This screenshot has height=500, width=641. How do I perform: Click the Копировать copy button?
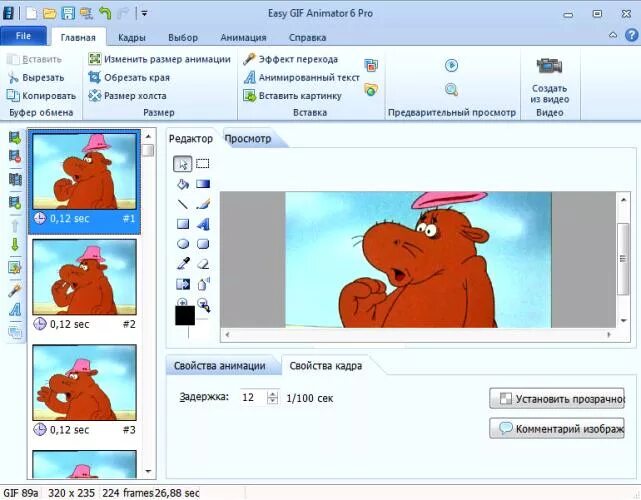click(x=41, y=96)
